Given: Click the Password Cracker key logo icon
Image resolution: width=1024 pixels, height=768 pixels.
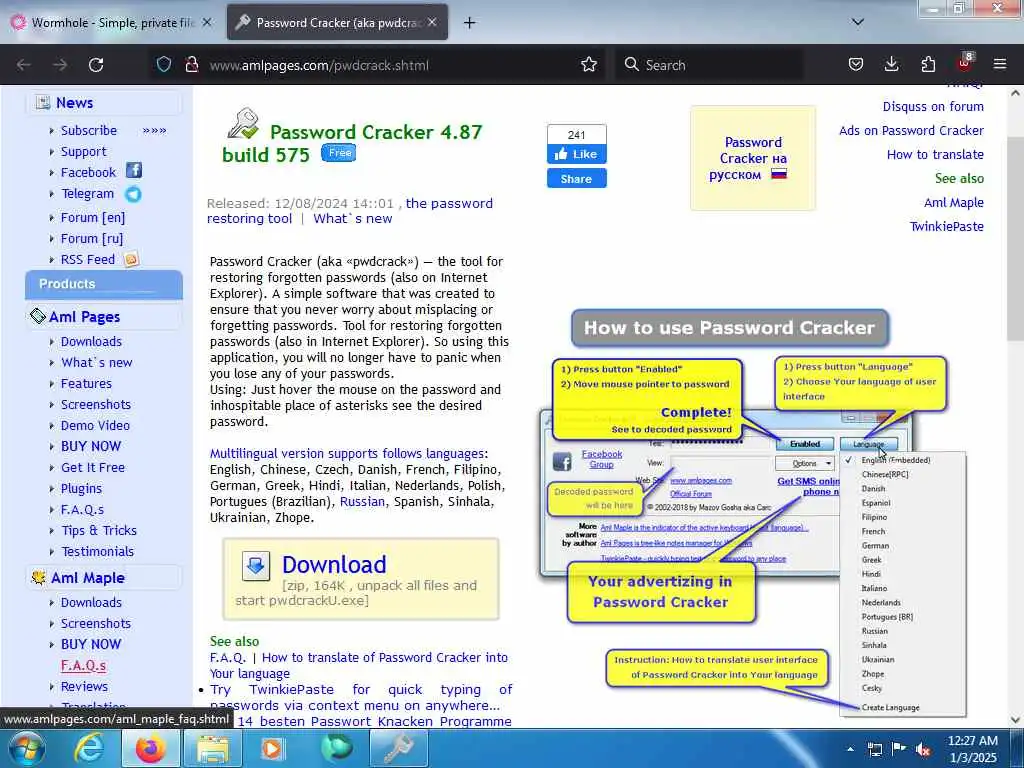Looking at the screenshot, I should pos(243,123).
